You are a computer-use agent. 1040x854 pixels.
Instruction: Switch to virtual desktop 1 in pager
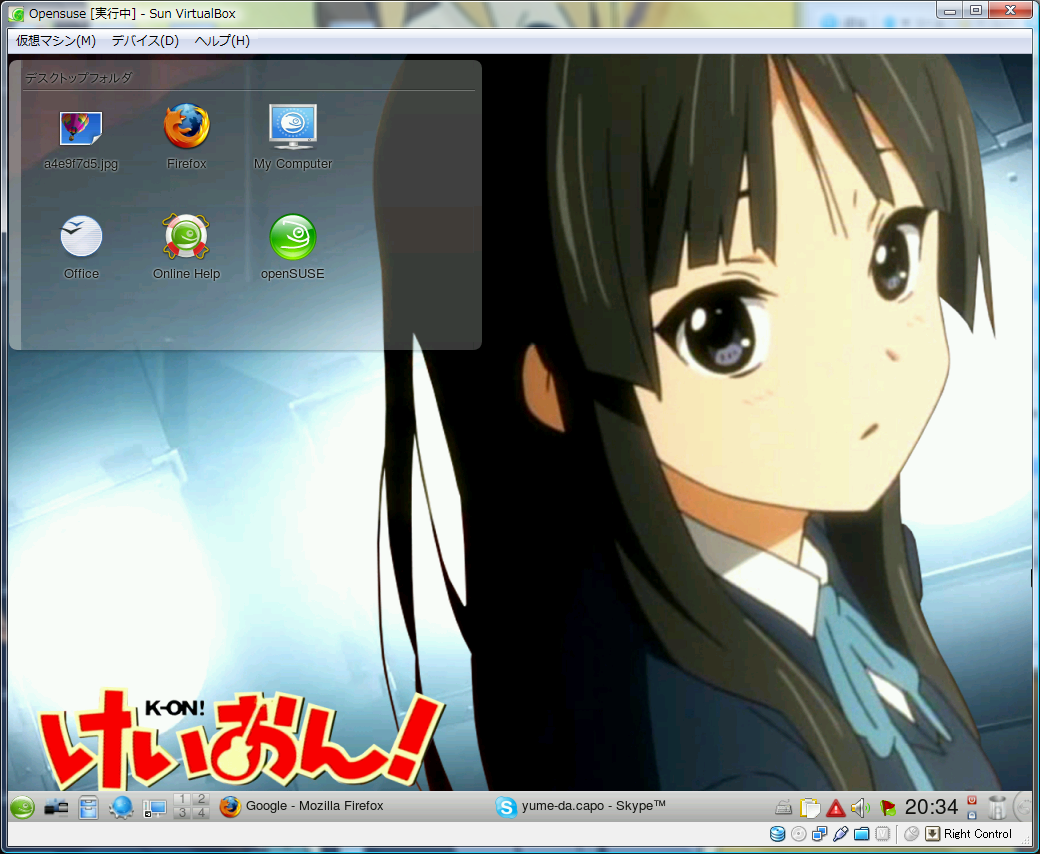point(183,800)
